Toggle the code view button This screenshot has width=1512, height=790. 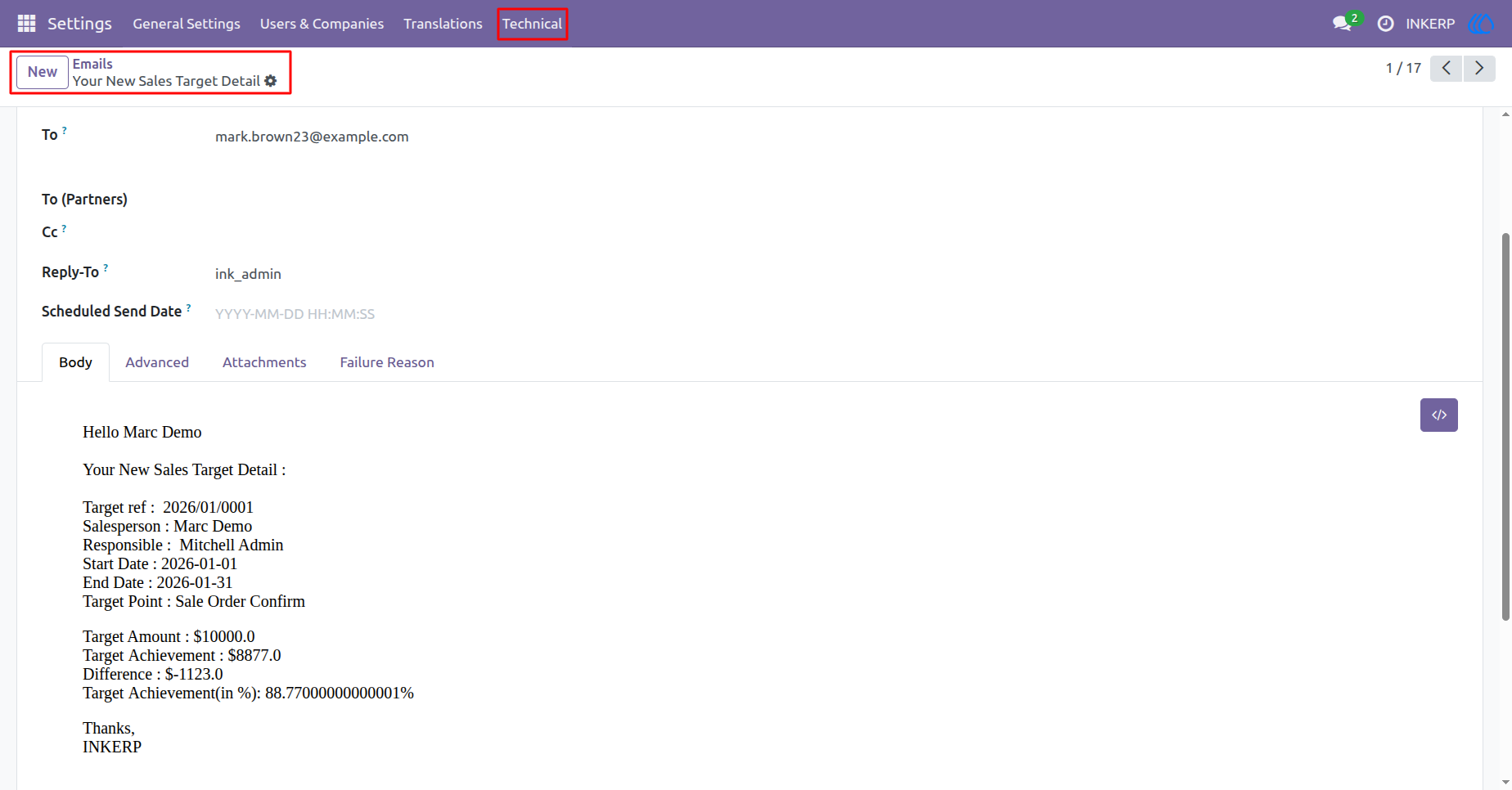1438,415
